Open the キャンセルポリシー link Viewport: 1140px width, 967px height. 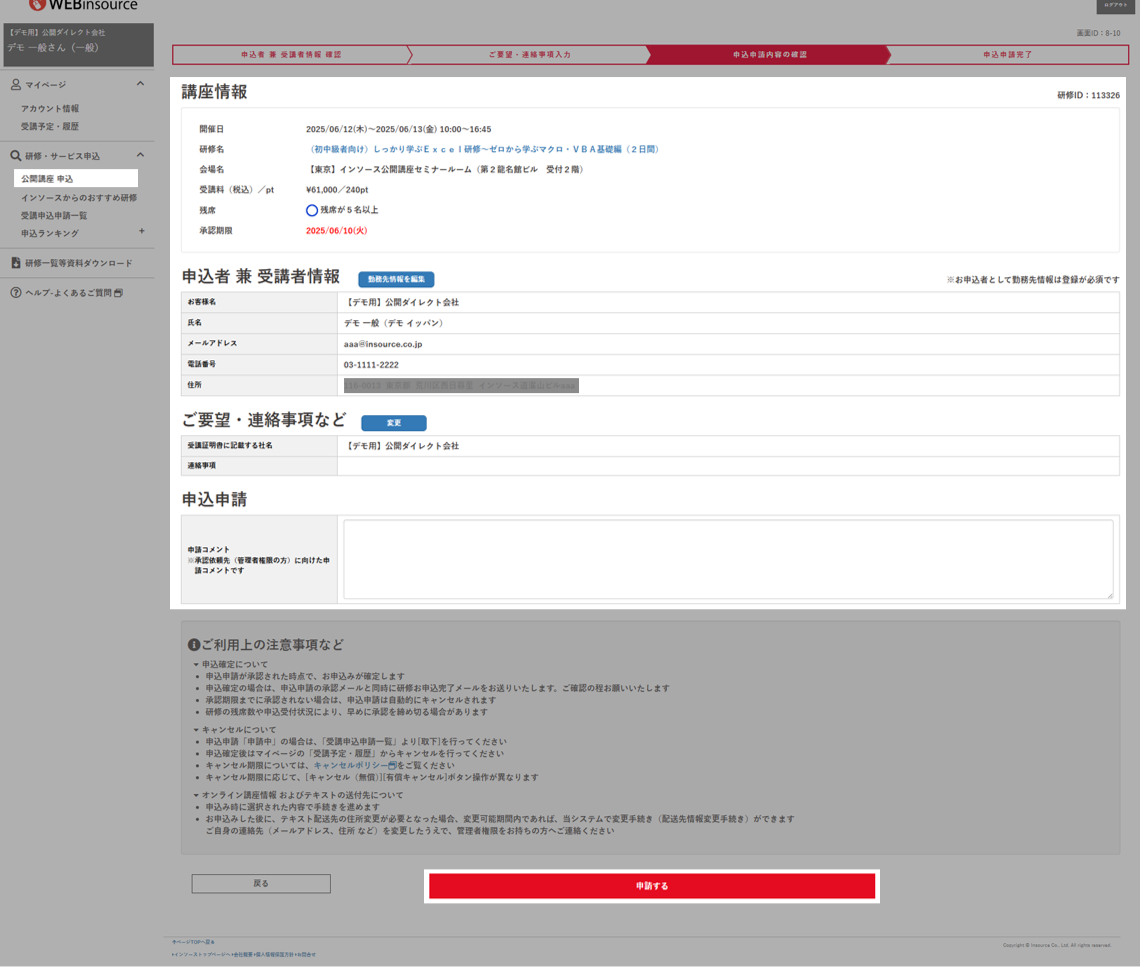pos(355,766)
